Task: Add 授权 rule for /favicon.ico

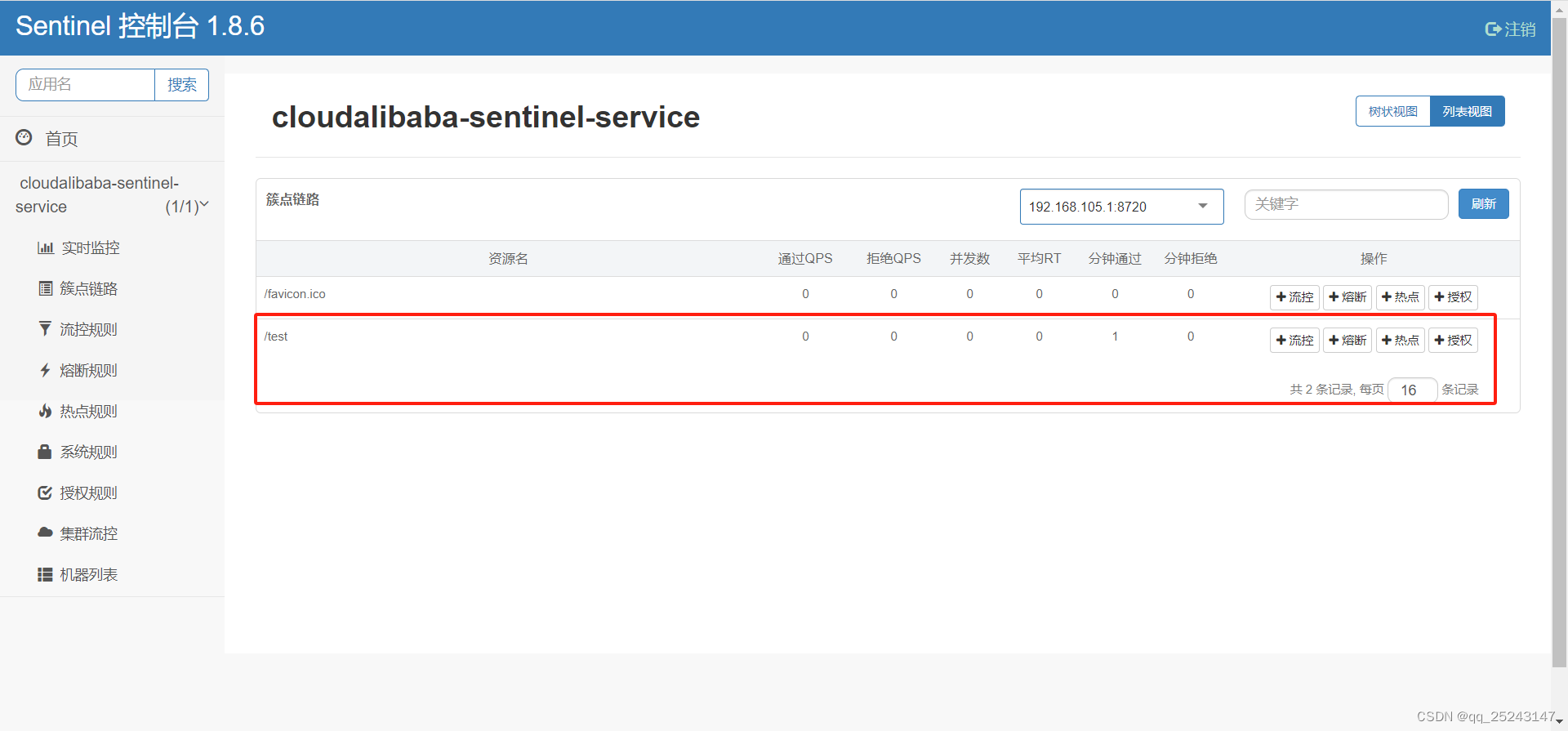Action: click(x=1453, y=297)
